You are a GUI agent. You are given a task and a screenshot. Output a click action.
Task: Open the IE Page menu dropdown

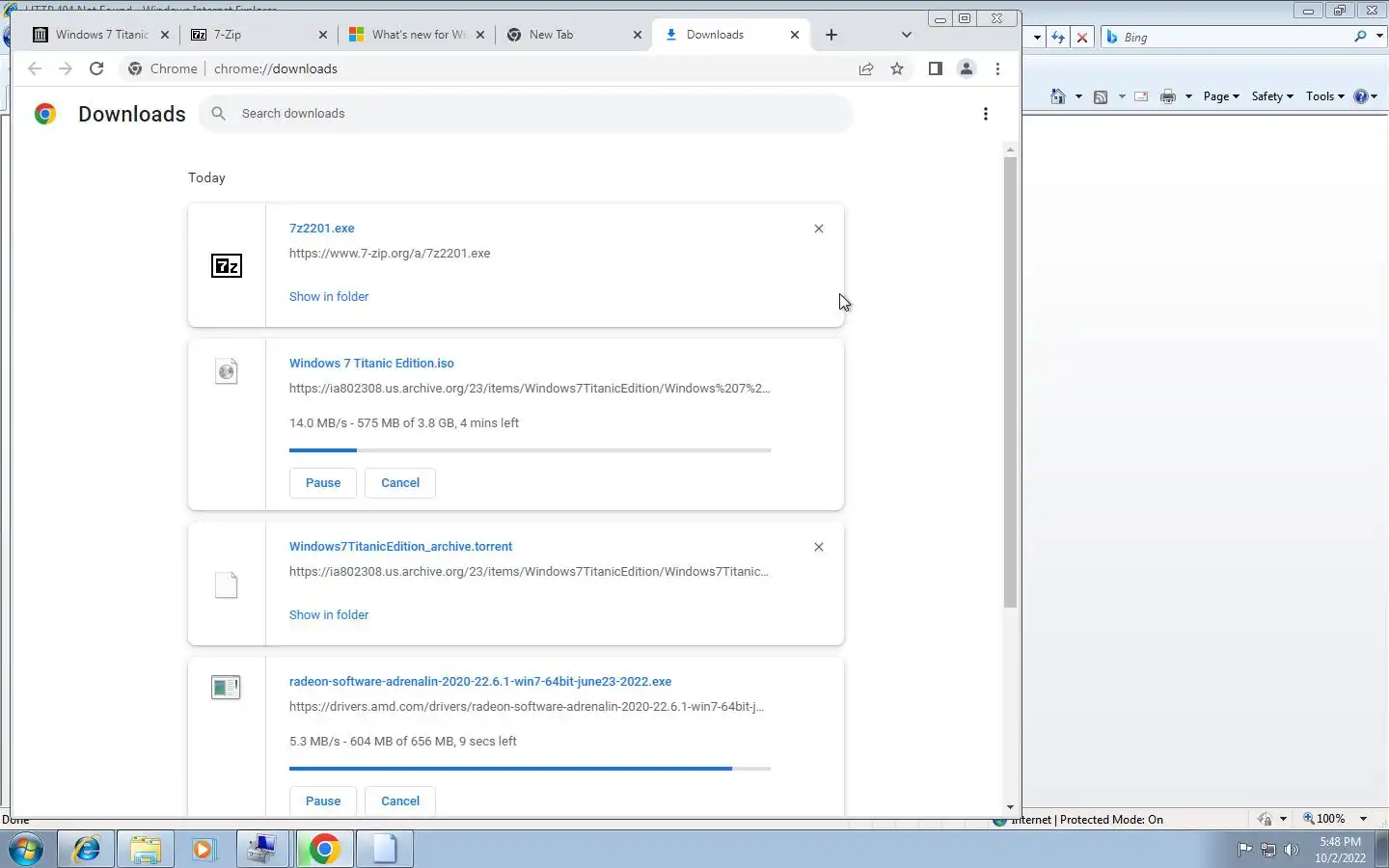[1221, 96]
